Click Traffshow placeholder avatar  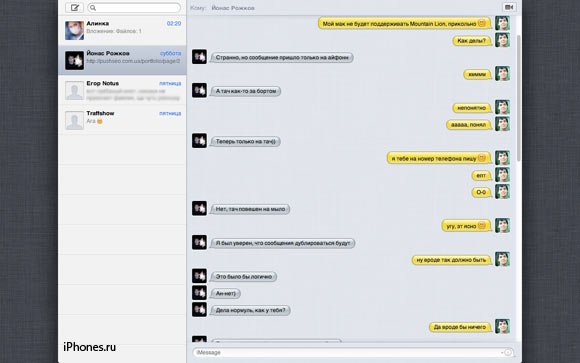(74, 121)
